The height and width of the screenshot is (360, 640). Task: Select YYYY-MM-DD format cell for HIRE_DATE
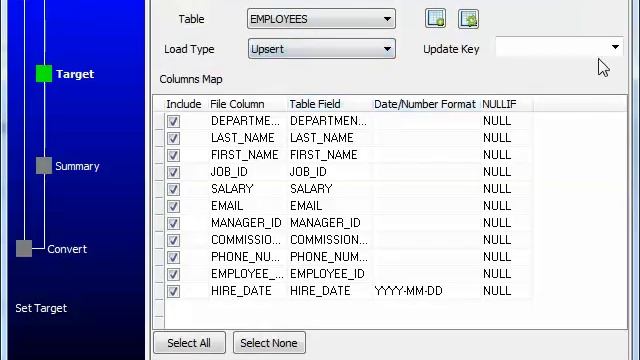tap(409, 291)
